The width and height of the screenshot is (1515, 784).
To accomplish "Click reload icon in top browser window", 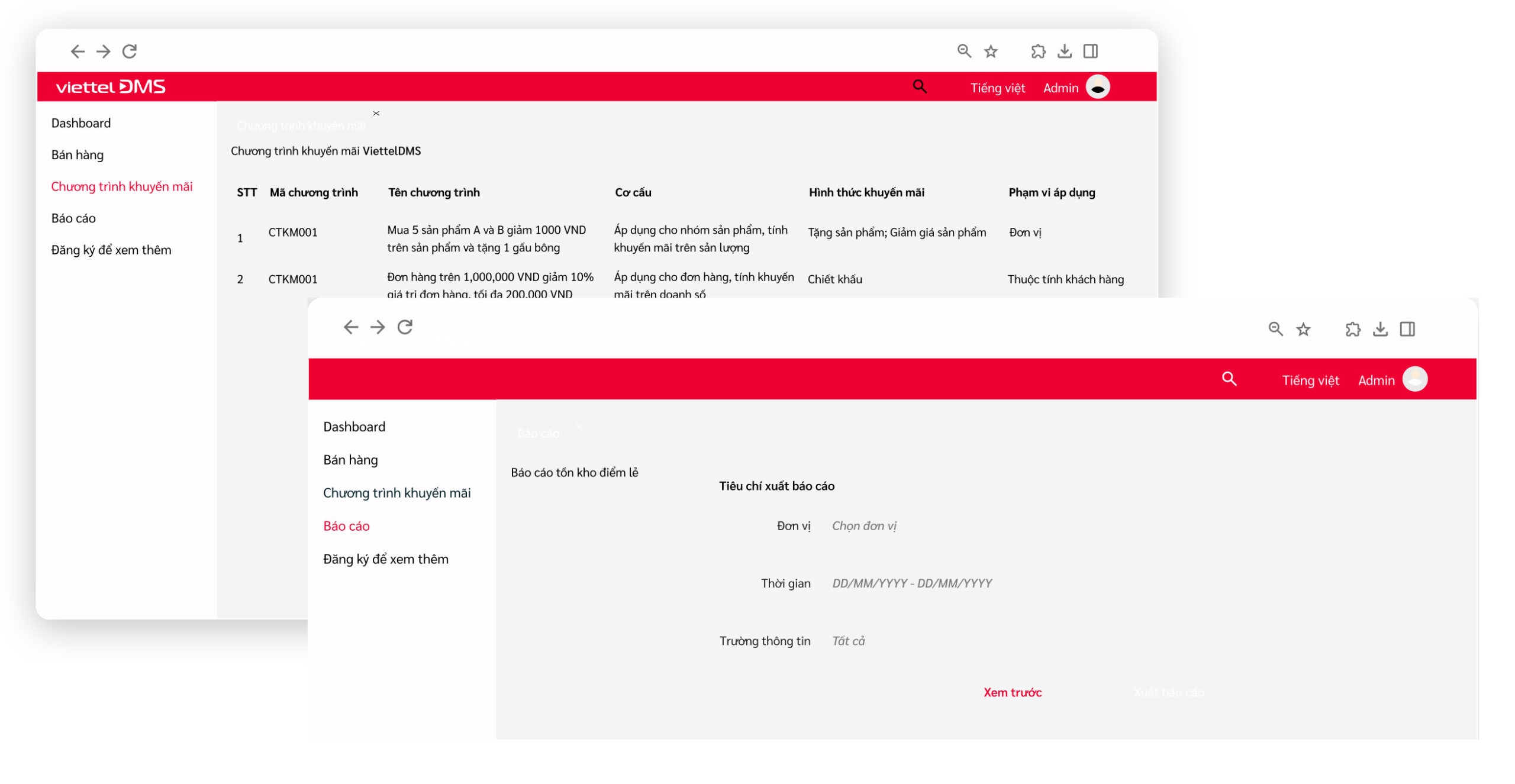I will (130, 51).
